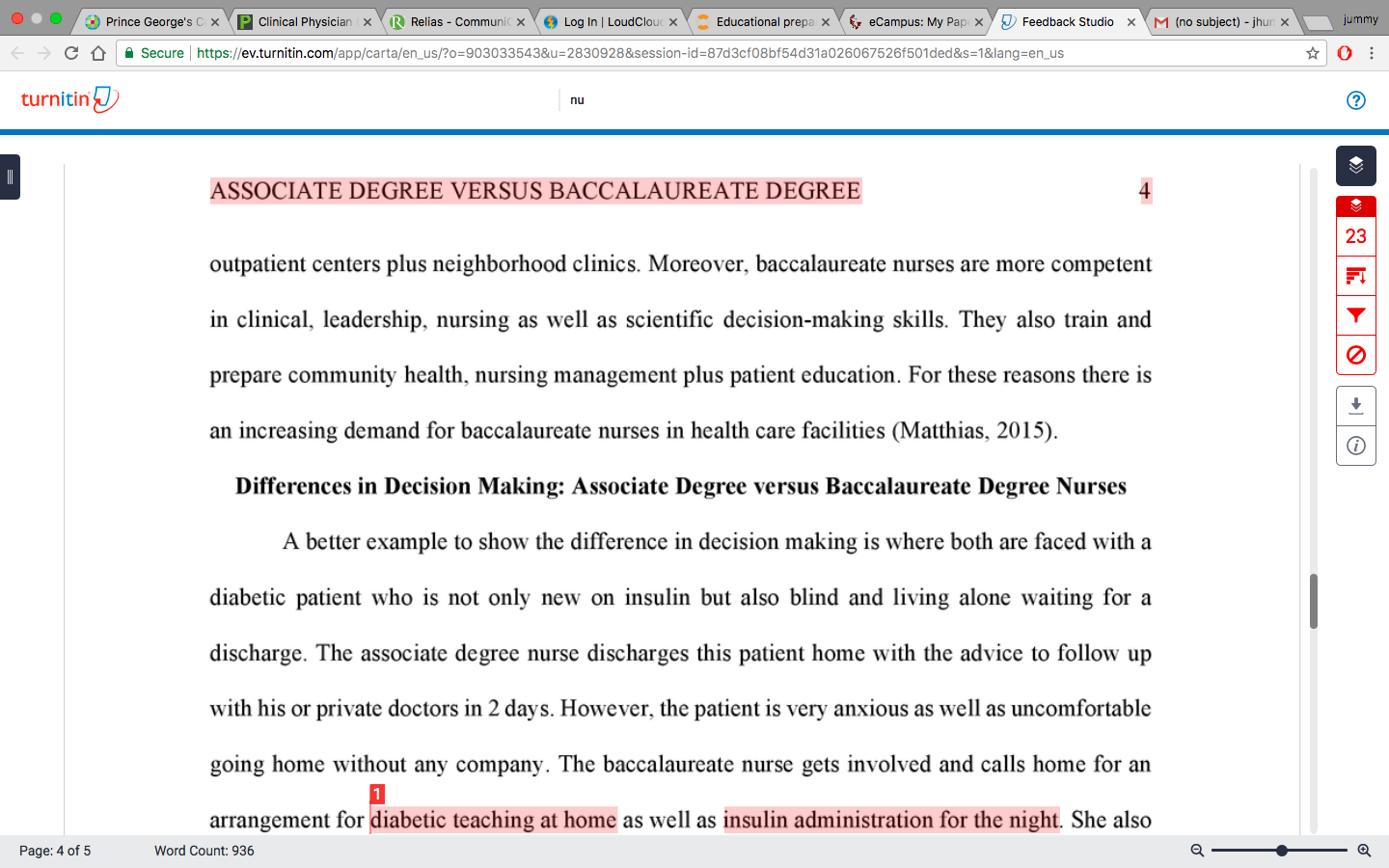1389x868 pixels.
Task: Click the download paper icon
Action: coord(1355,405)
